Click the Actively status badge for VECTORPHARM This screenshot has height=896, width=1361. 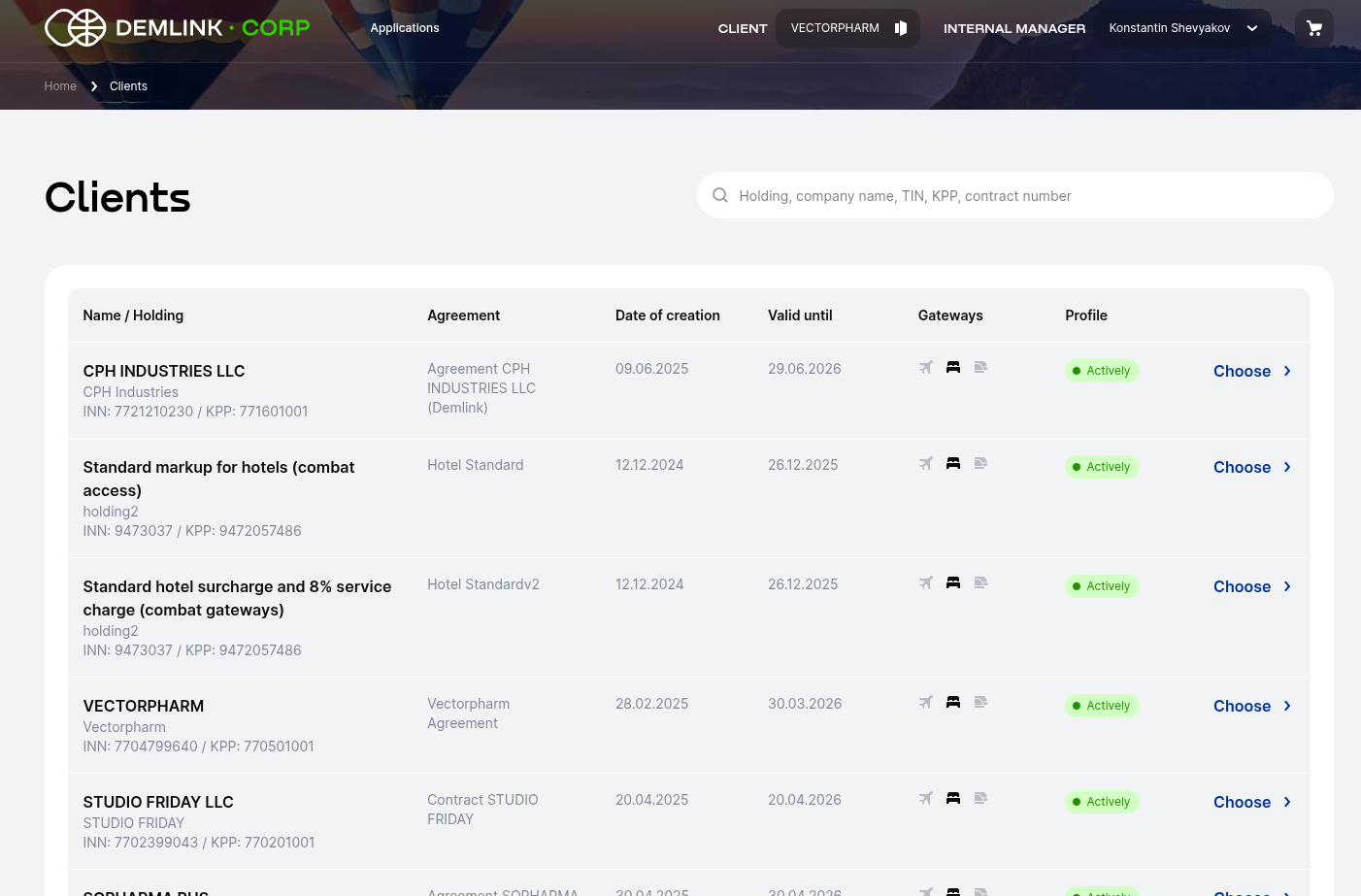click(1102, 706)
